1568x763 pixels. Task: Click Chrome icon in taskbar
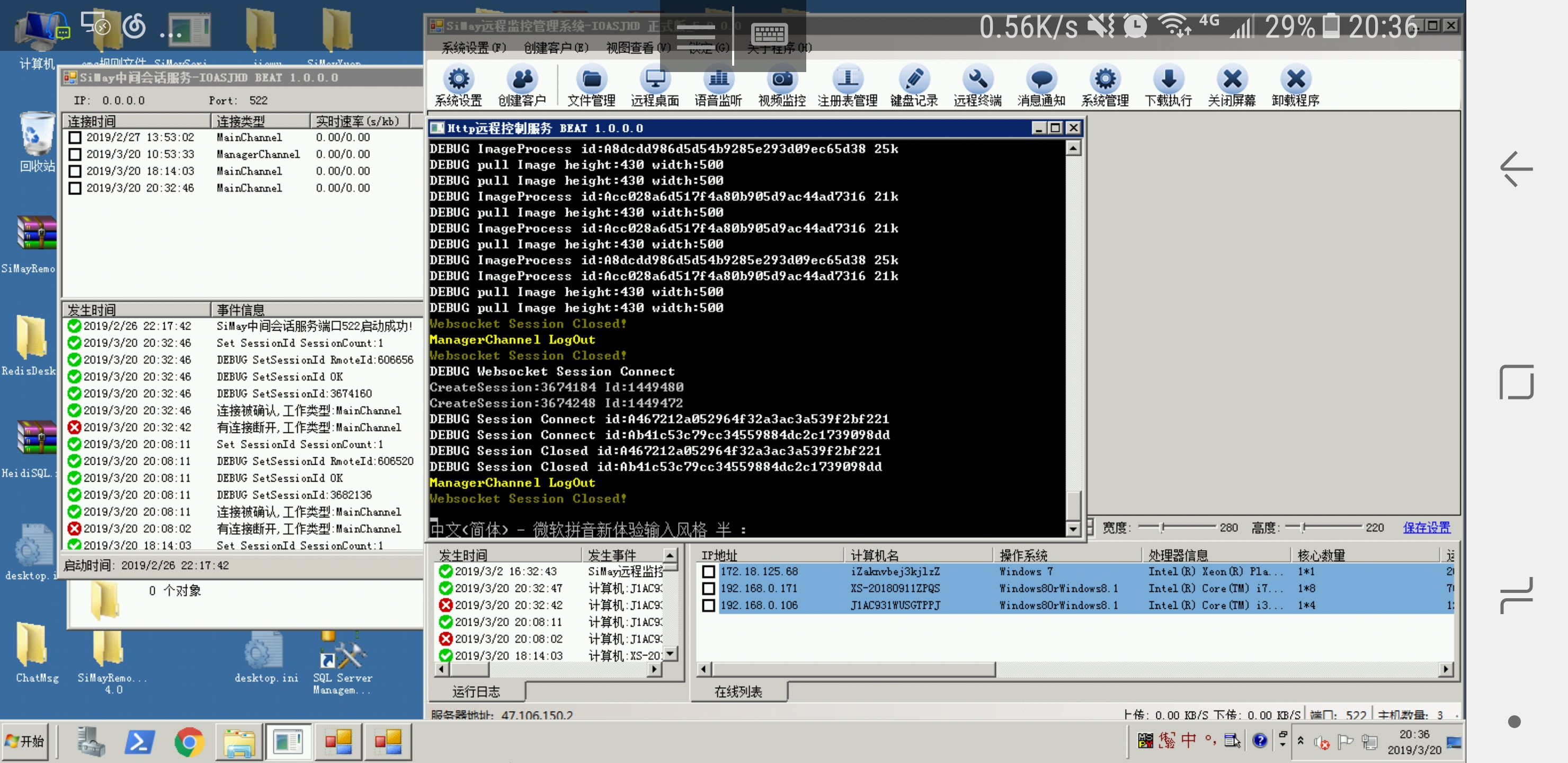(x=189, y=742)
